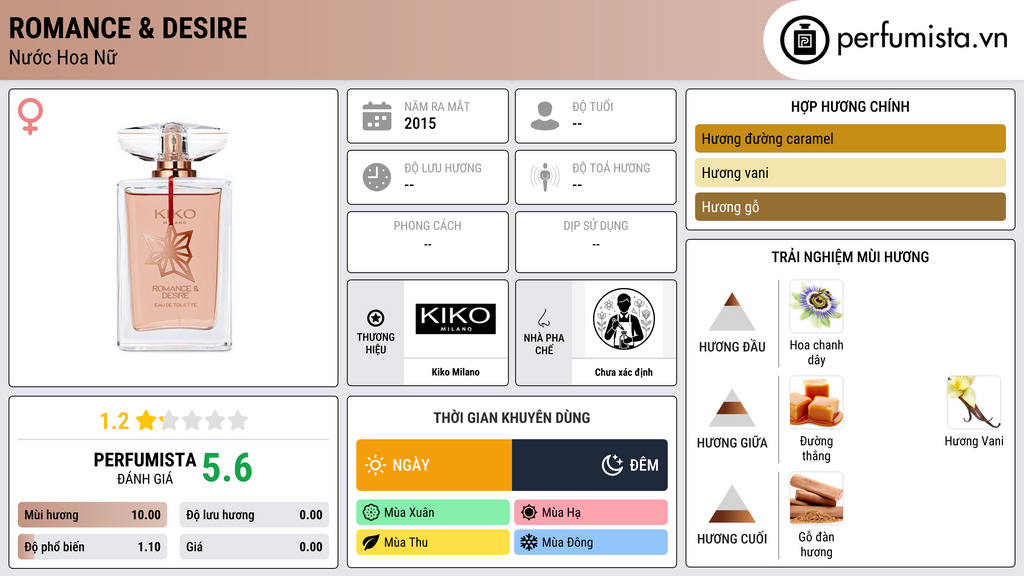Open the Hương Vani note image
Screen dimensions: 1024x576
[x=974, y=402]
